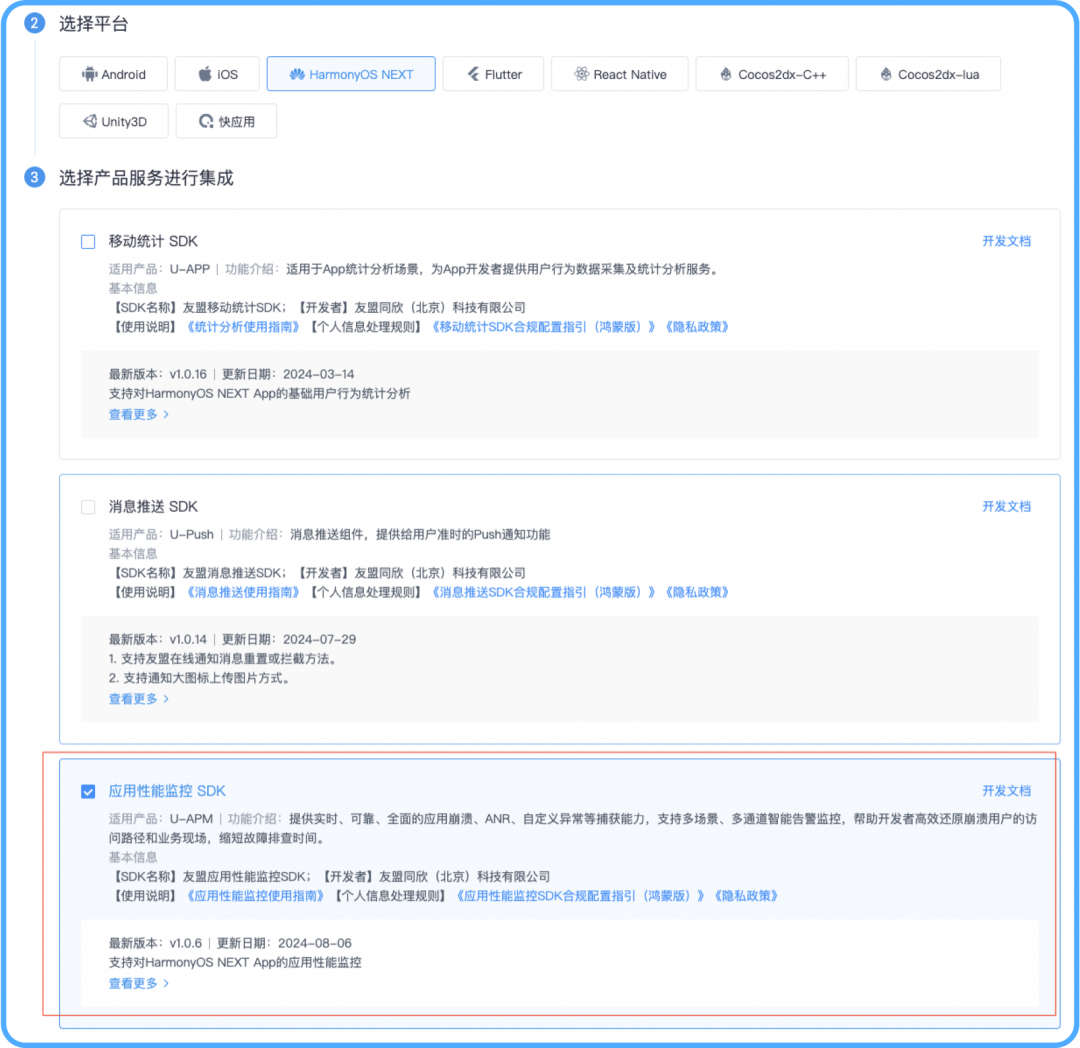Screen dimensions: 1080x1048
Task: Select the Cocos2dx-lua platform
Action: (x=928, y=74)
